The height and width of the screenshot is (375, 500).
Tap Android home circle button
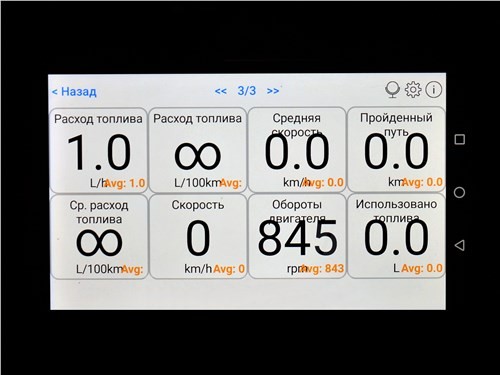(459, 192)
